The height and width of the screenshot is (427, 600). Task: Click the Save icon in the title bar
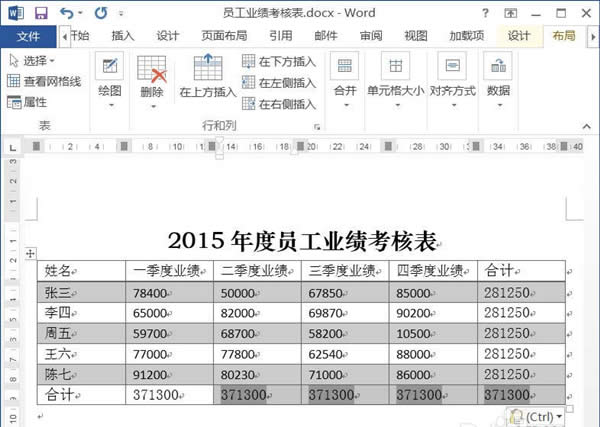(41, 13)
